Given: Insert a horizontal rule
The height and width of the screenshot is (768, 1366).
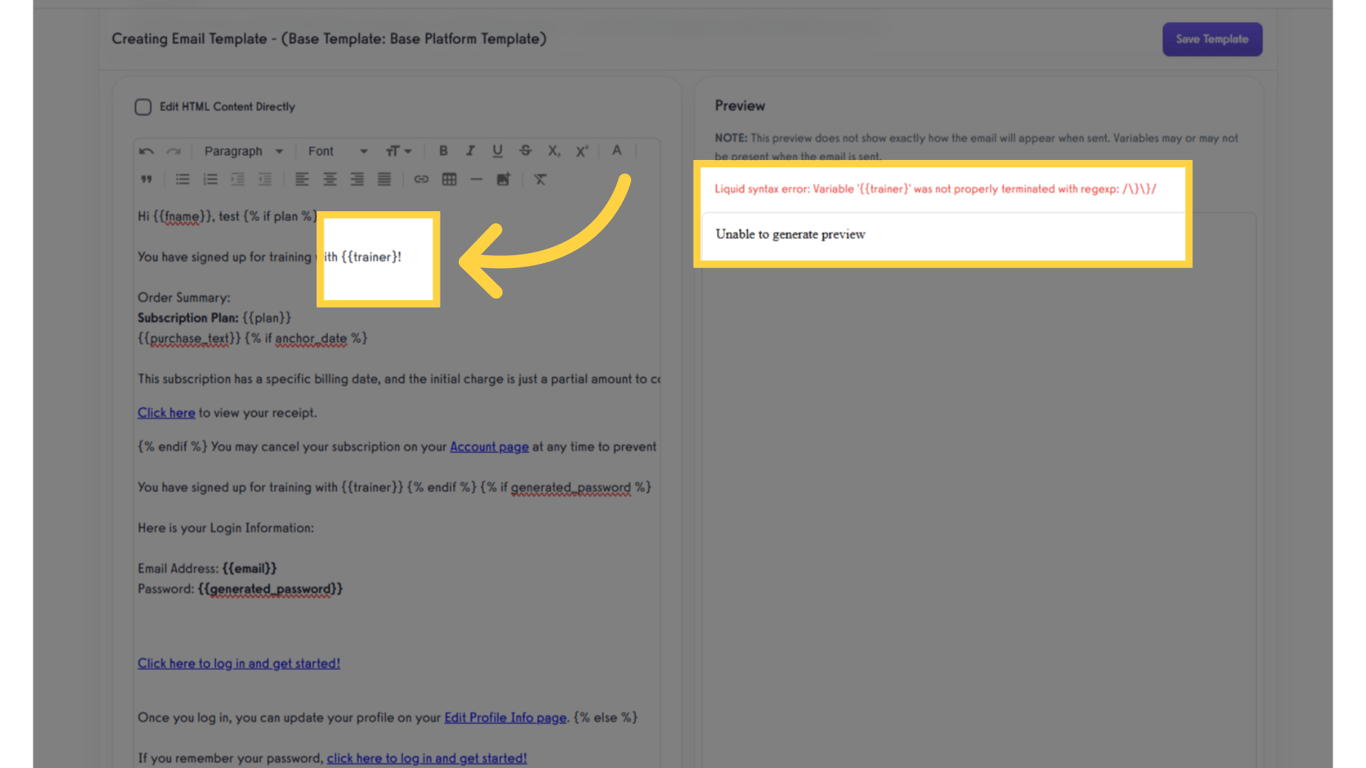Looking at the screenshot, I should pos(475,179).
